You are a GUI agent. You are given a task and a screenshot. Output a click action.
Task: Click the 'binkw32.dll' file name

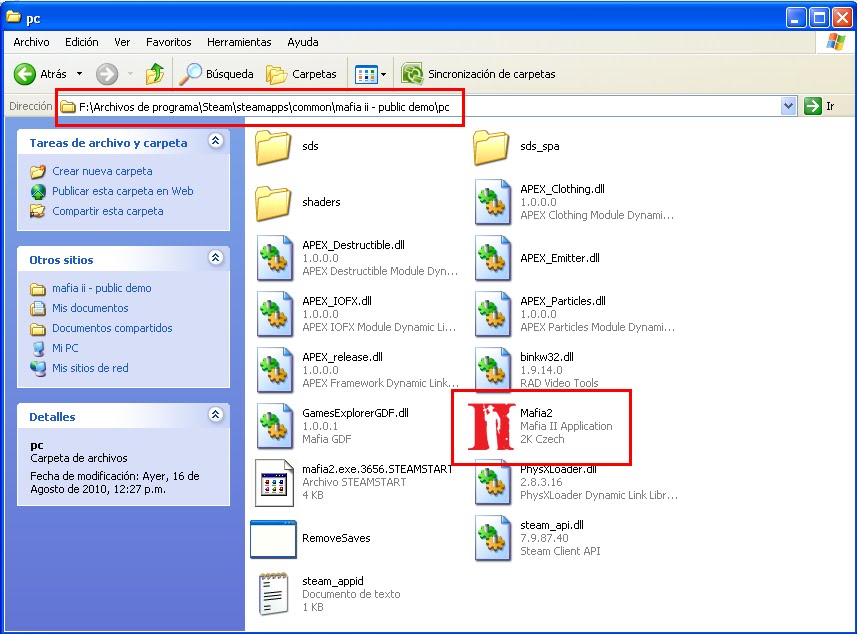pos(547,357)
